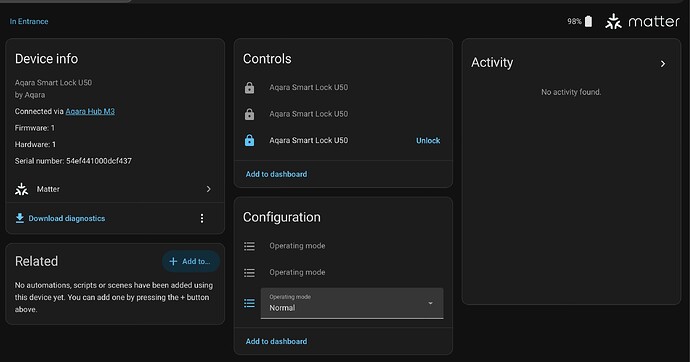Image resolution: width=690 pixels, height=362 pixels.
Task: Add to related automations button
Action: point(191,261)
